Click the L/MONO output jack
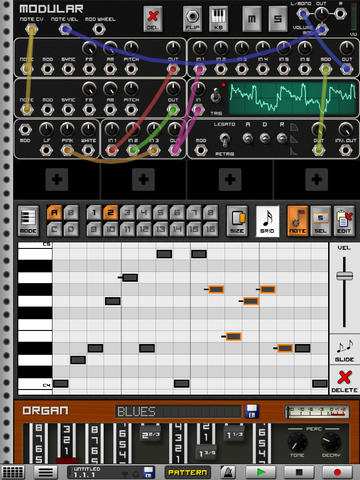This screenshot has width=360, height=480. (x=303, y=14)
